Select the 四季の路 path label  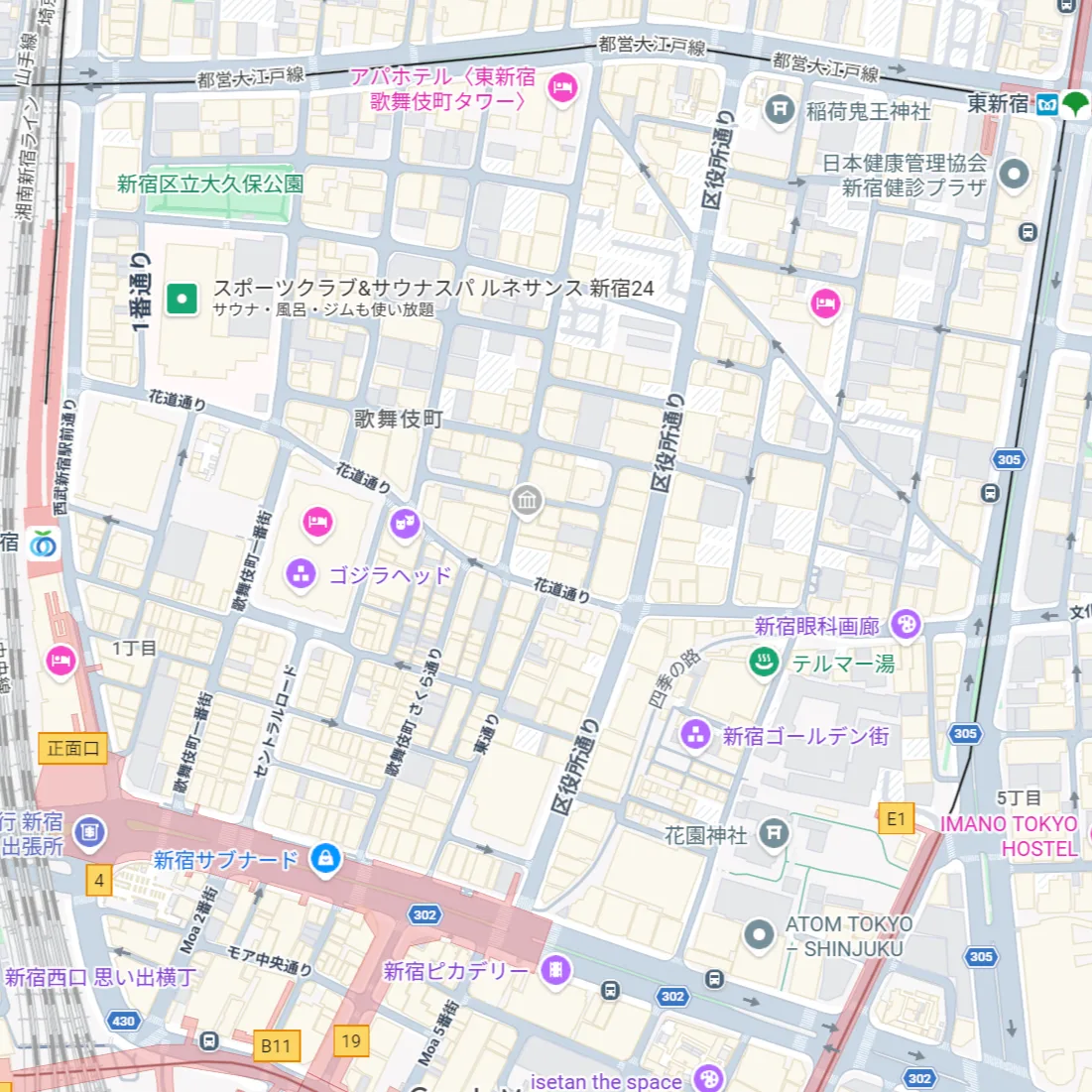pos(674,677)
